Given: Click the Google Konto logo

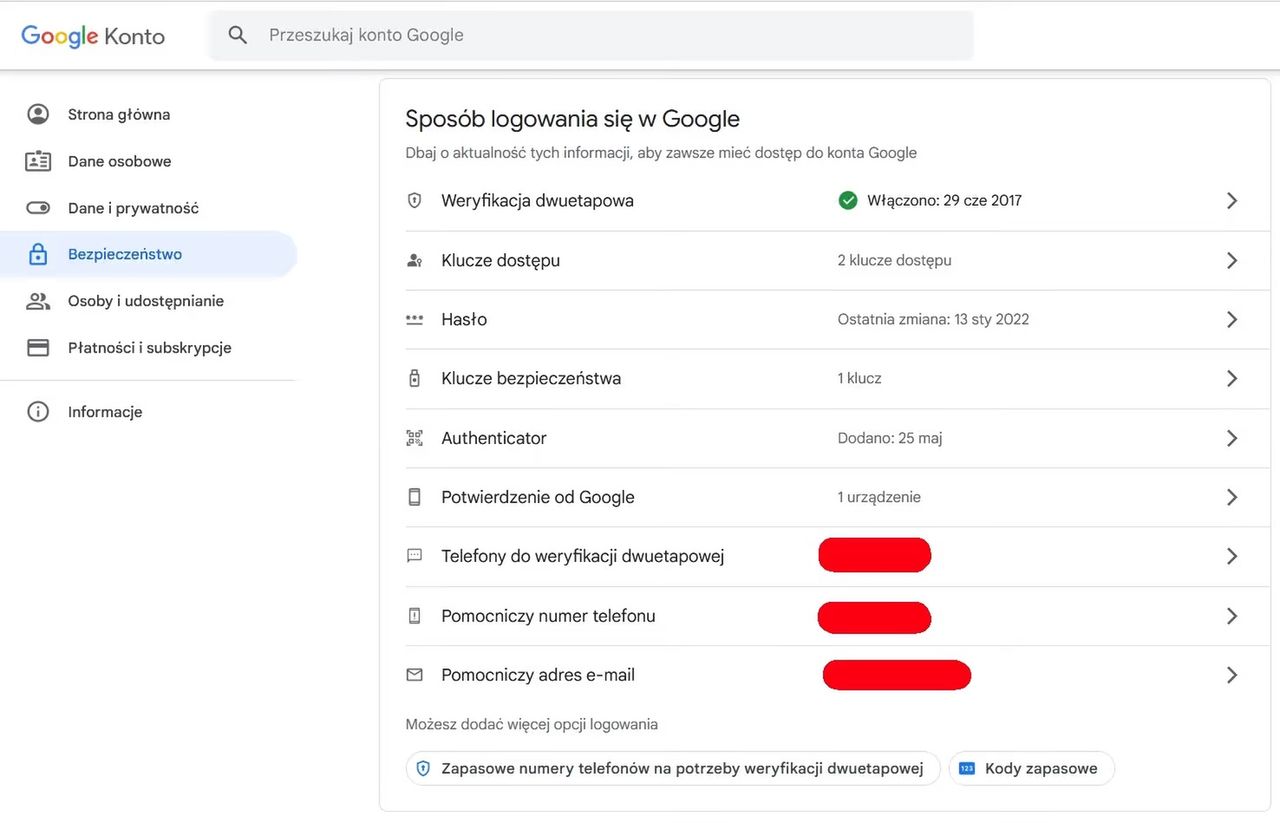Looking at the screenshot, I should coord(93,36).
